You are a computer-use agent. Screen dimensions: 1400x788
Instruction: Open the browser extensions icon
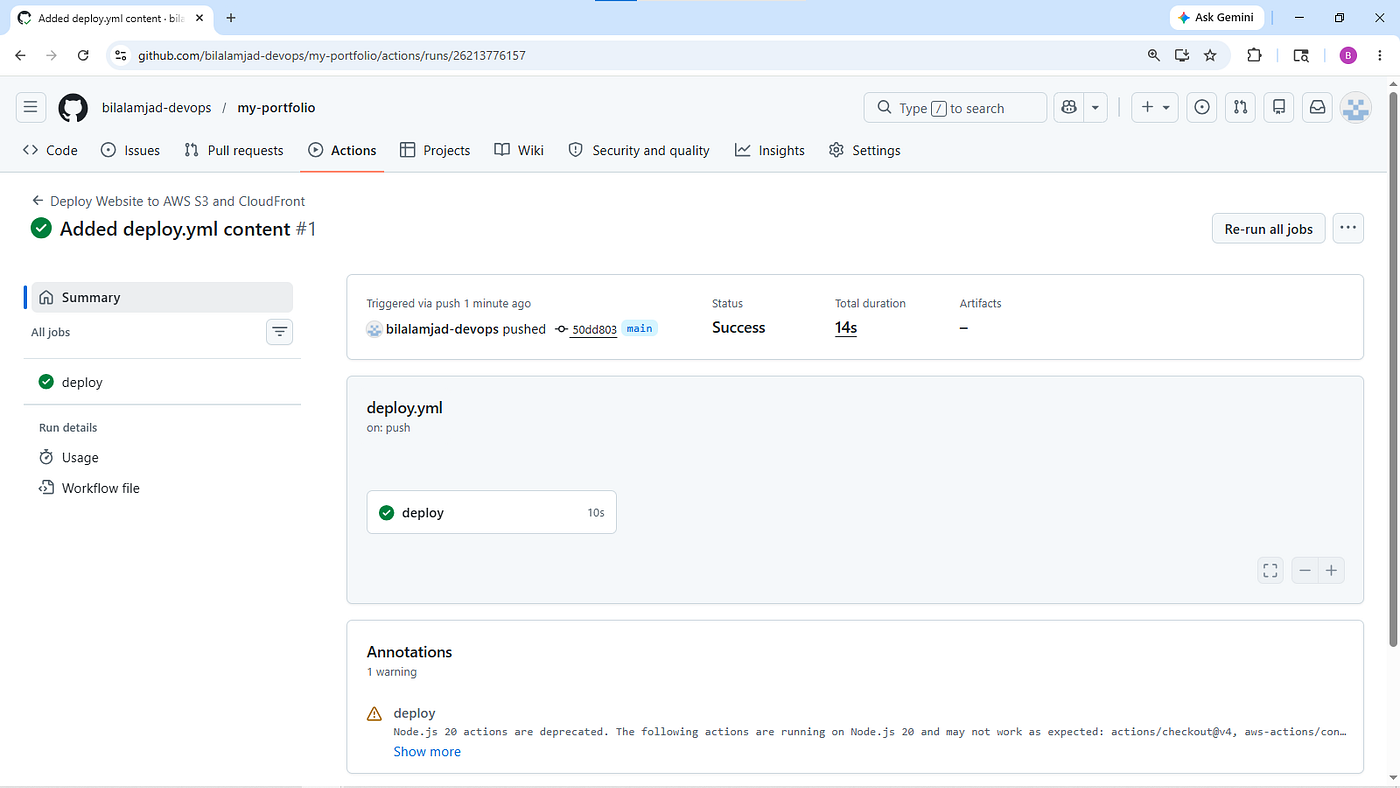[1254, 56]
